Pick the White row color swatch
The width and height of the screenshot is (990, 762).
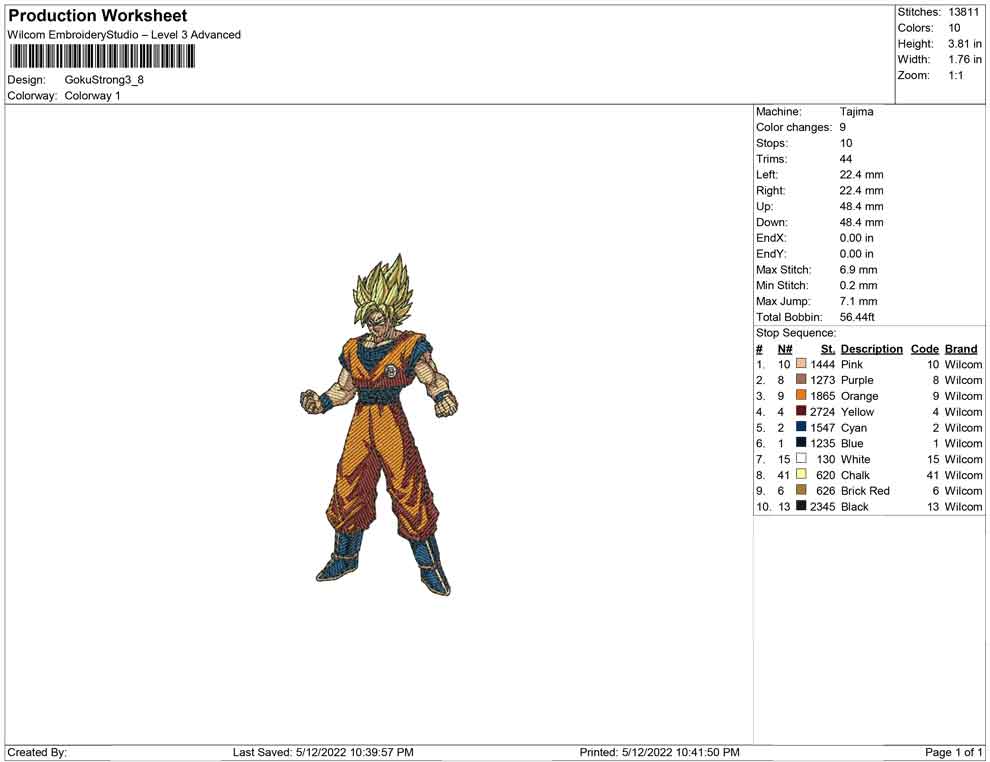801,458
